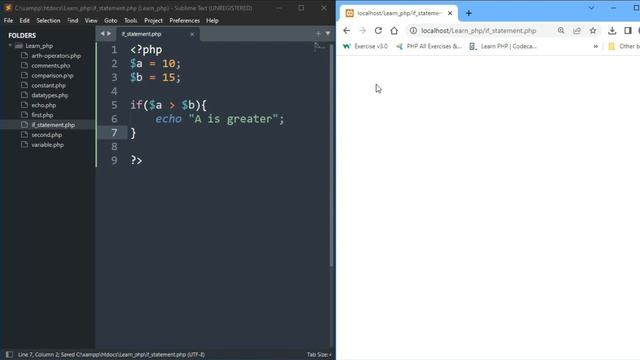Go forward in the browser
Screen dimensions: 640x360
point(362,31)
